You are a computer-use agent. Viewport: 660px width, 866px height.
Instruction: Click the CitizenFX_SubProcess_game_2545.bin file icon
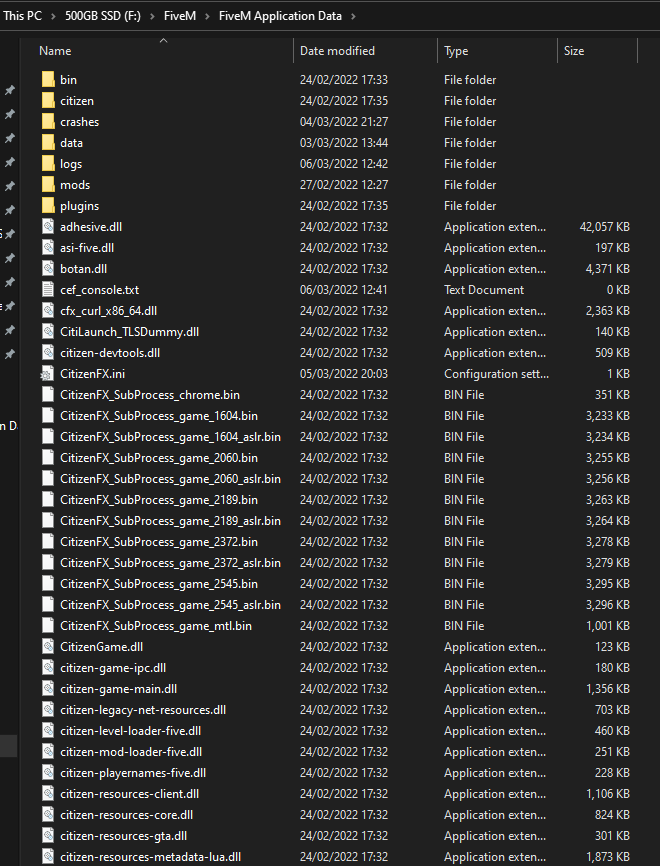[x=48, y=583]
